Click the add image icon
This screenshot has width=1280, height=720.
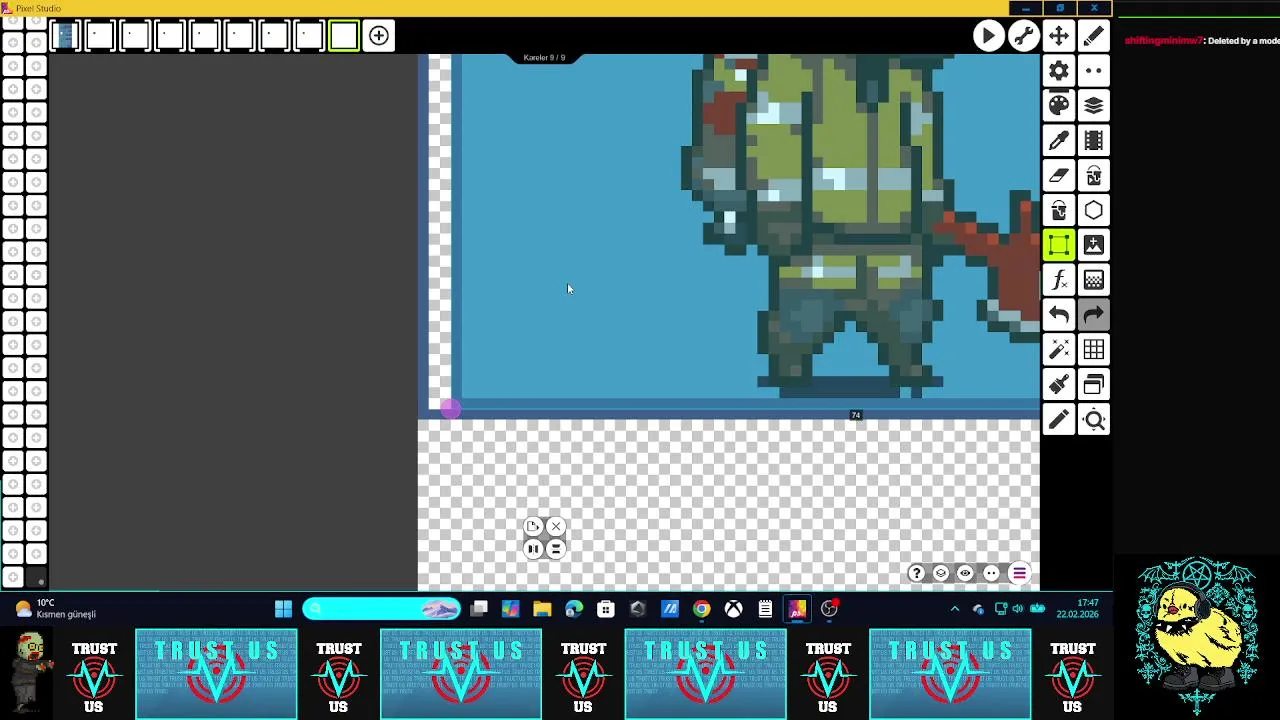(x=1093, y=245)
